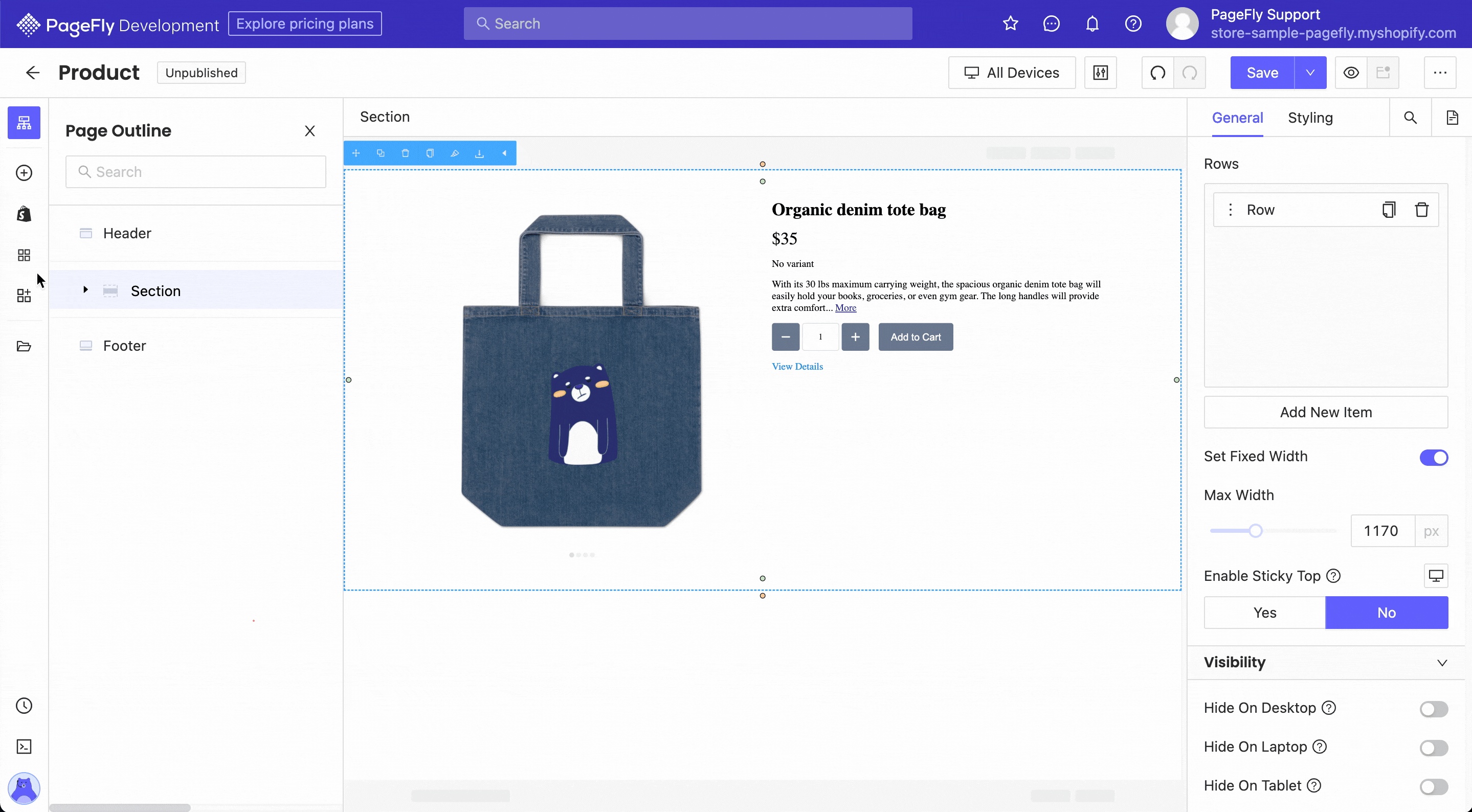Select Yes for Enable Sticky Top
The height and width of the screenshot is (812, 1472).
pyautogui.click(x=1264, y=613)
